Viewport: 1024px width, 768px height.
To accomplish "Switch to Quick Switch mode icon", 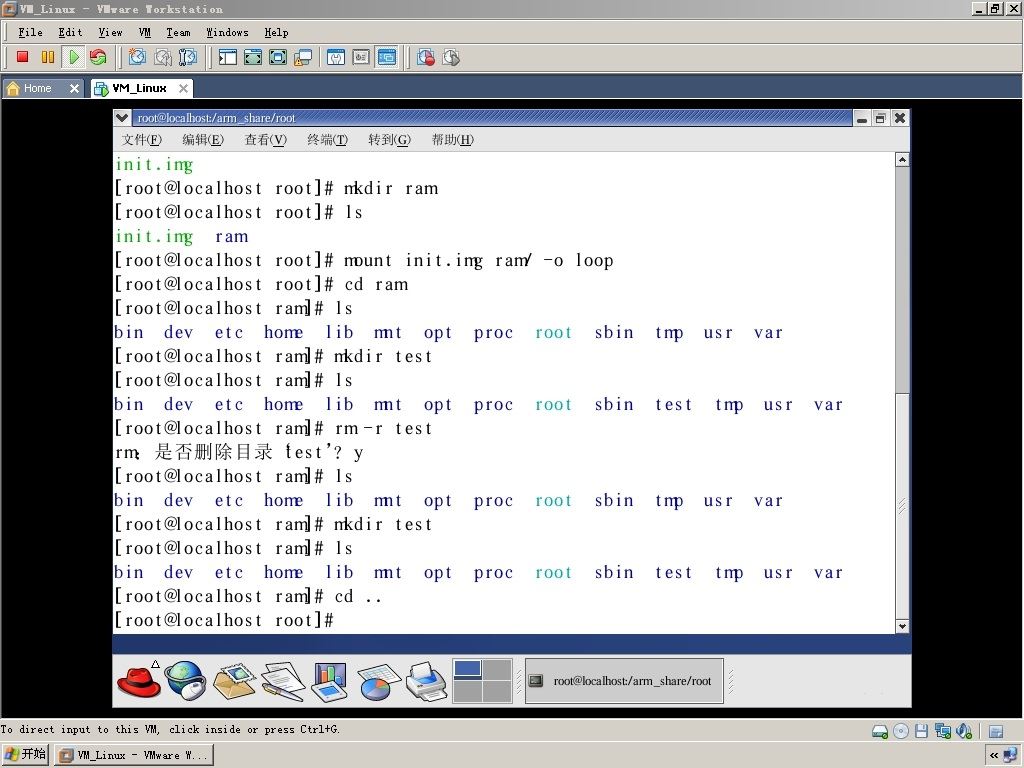I will point(253,57).
